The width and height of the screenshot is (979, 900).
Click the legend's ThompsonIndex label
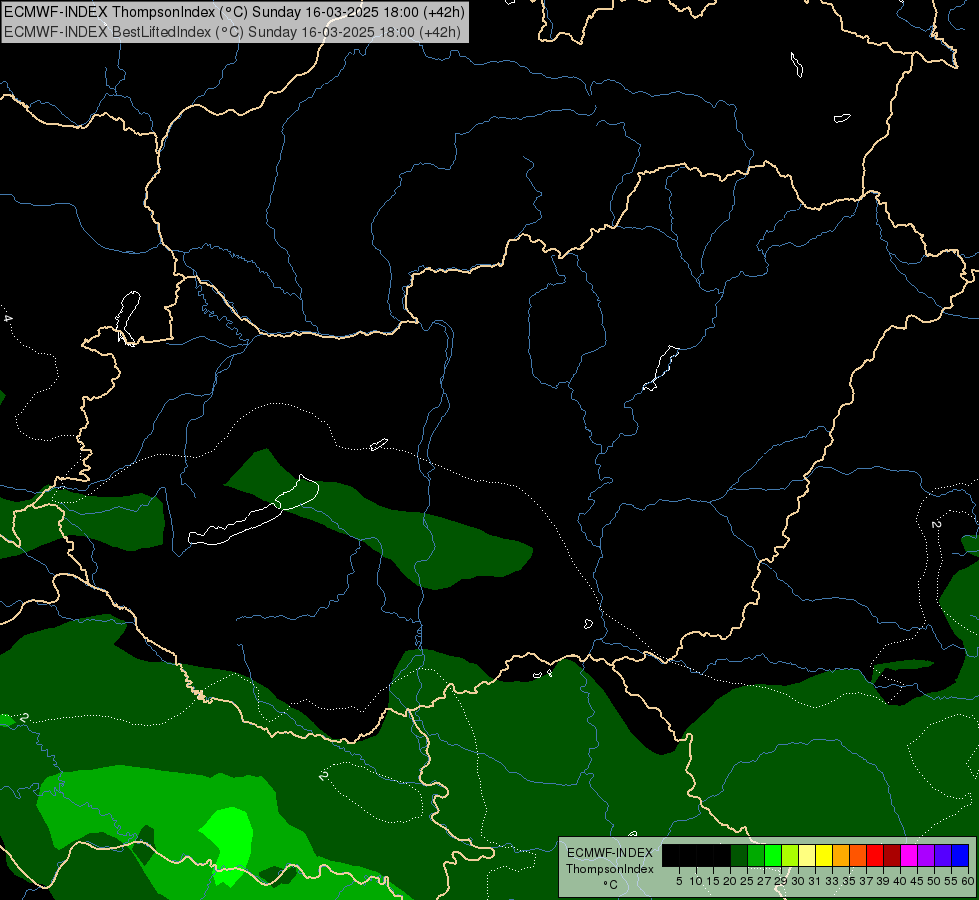coord(610,869)
